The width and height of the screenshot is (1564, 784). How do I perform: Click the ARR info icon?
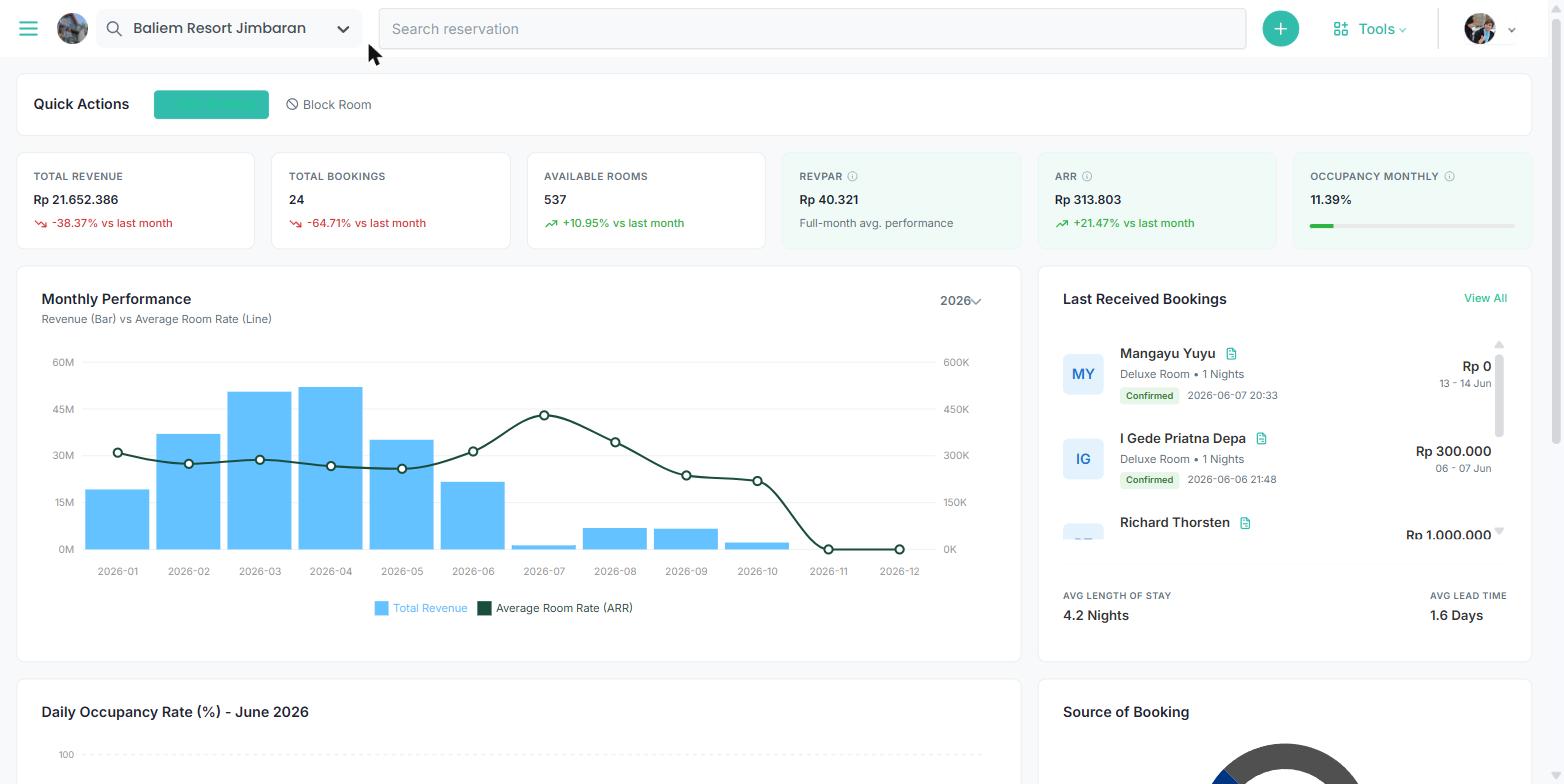pyautogui.click(x=1087, y=176)
